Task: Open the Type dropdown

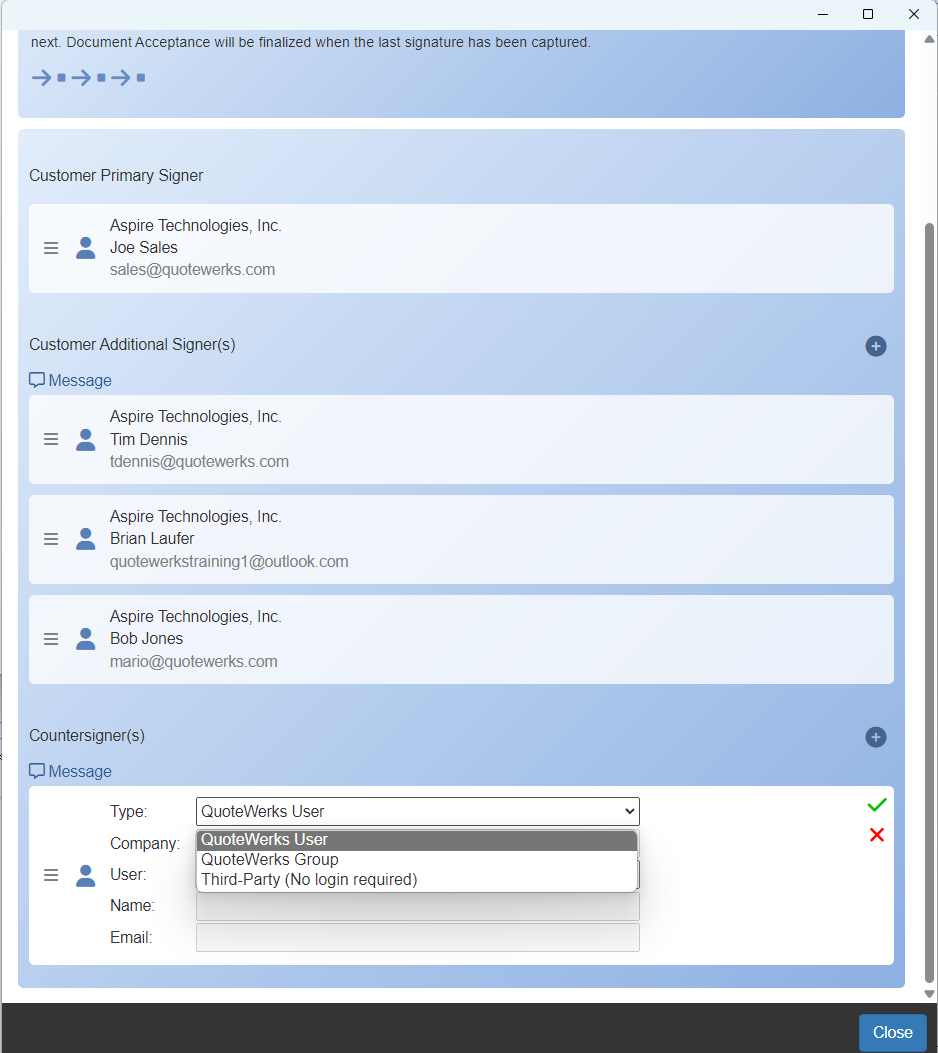Action: tap(418, 811)
